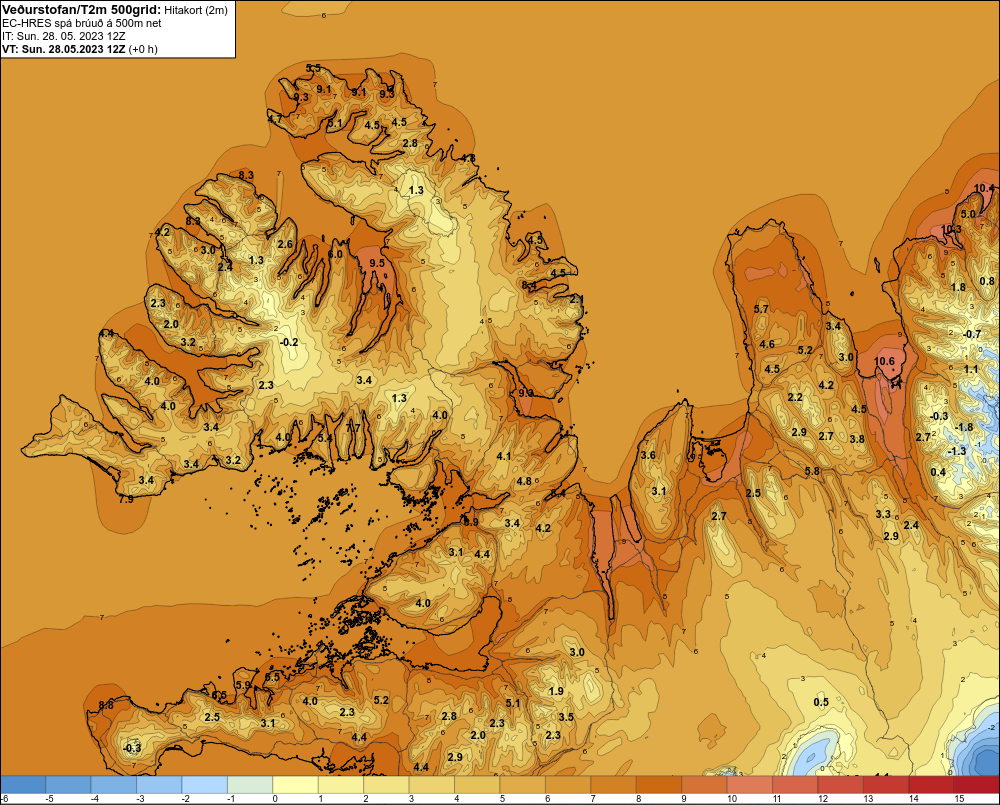Click the 7.7 temperature value
This screenshot has width=1000, height=805.
353,429
